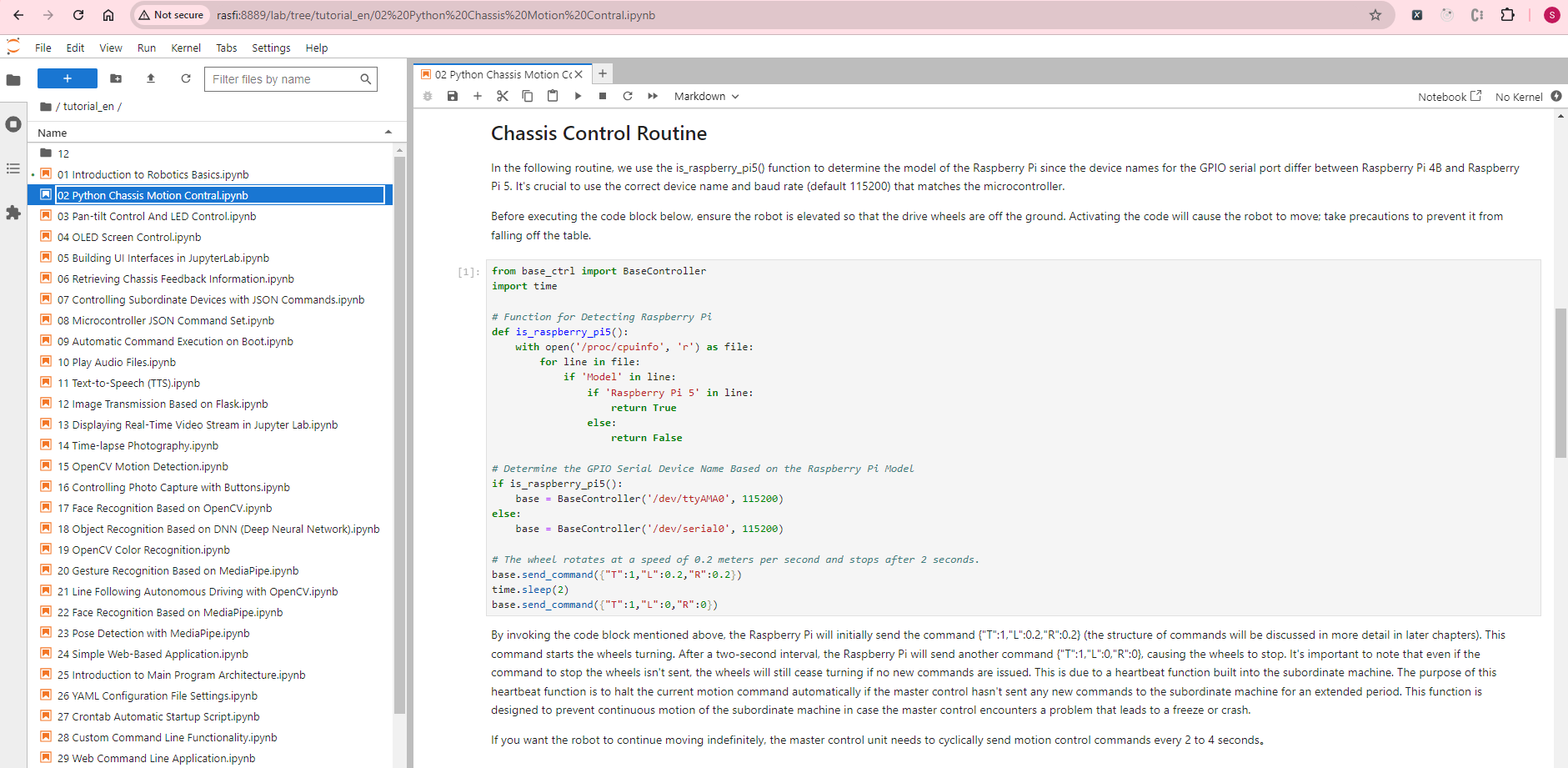Open the Tabs menu

(227, 48)
